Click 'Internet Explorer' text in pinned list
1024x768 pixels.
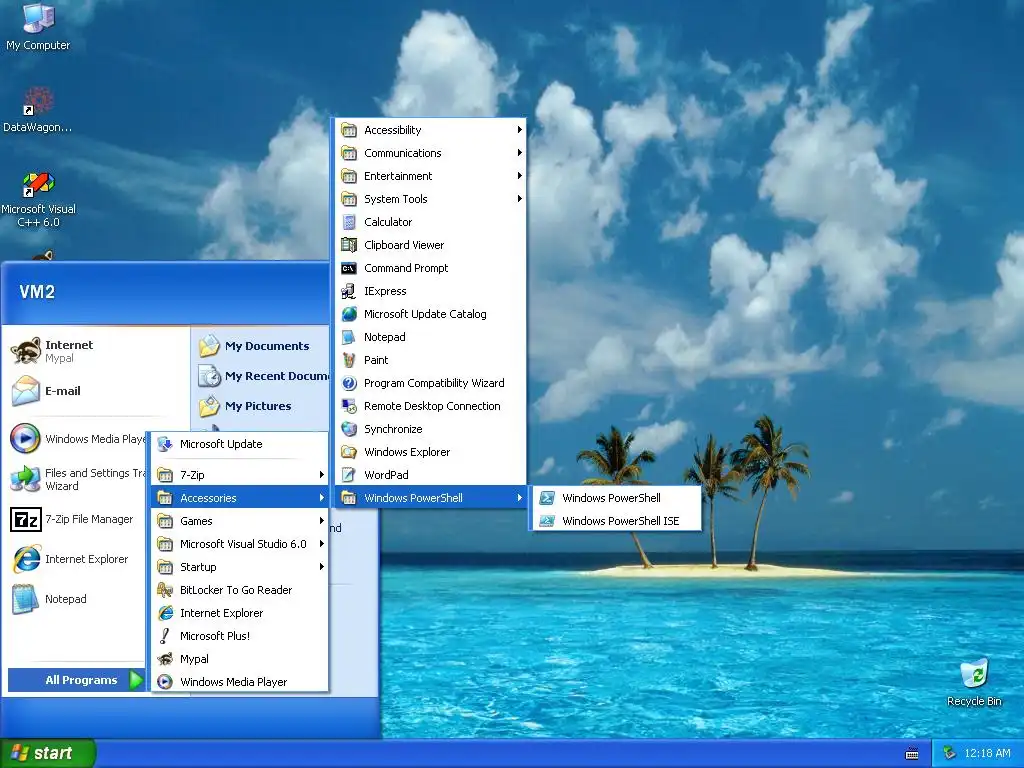[x=86, y=559]
